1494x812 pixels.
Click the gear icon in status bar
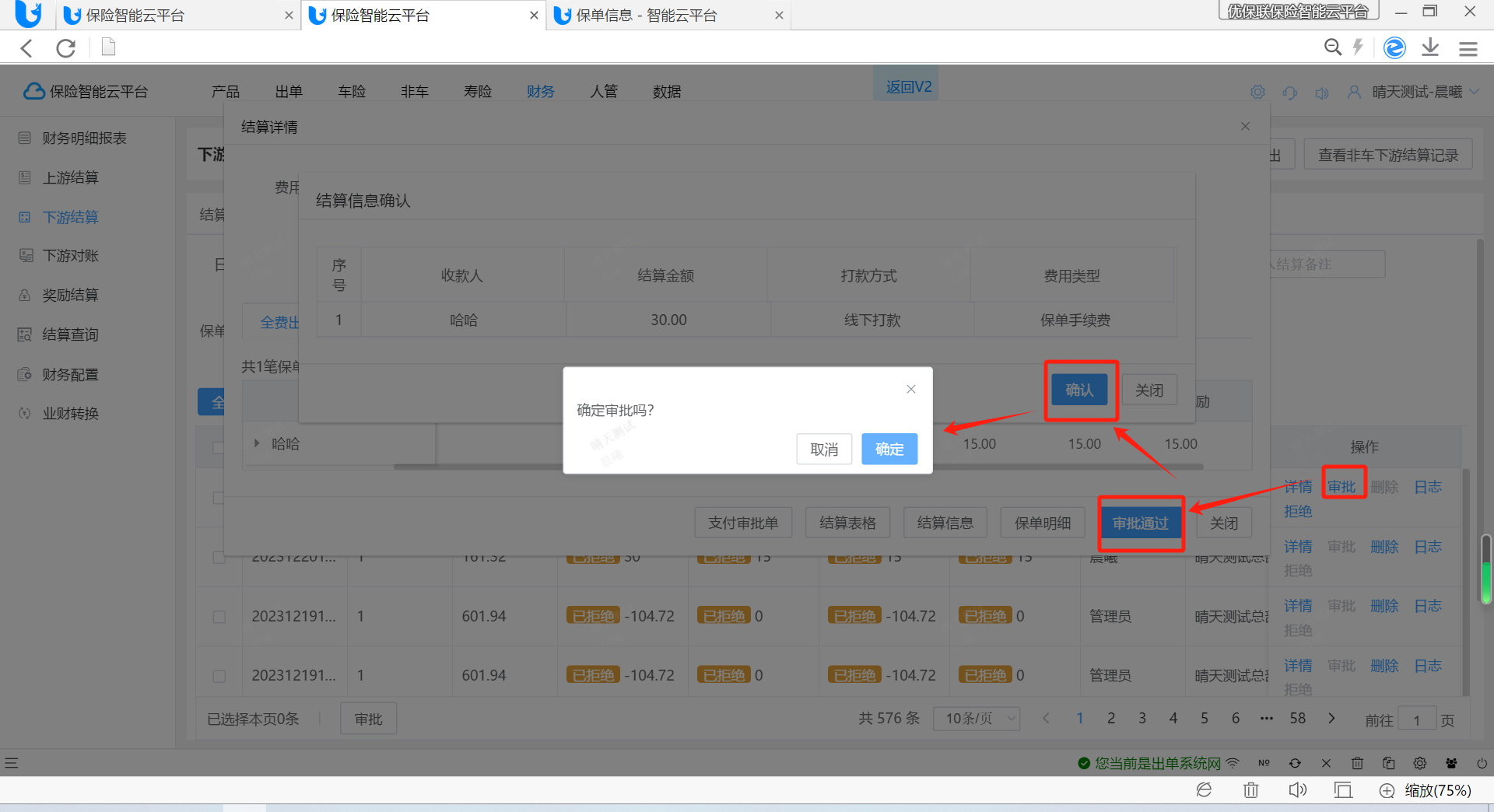point(1420,763)
